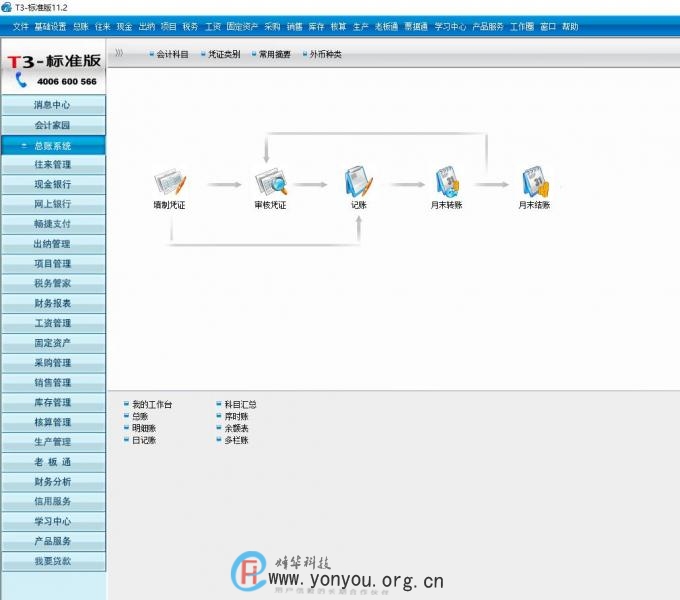The width and height of the screenshot is (680, 600).
Task: Open the 生产 menu
Action: click(x=360, y=27)
